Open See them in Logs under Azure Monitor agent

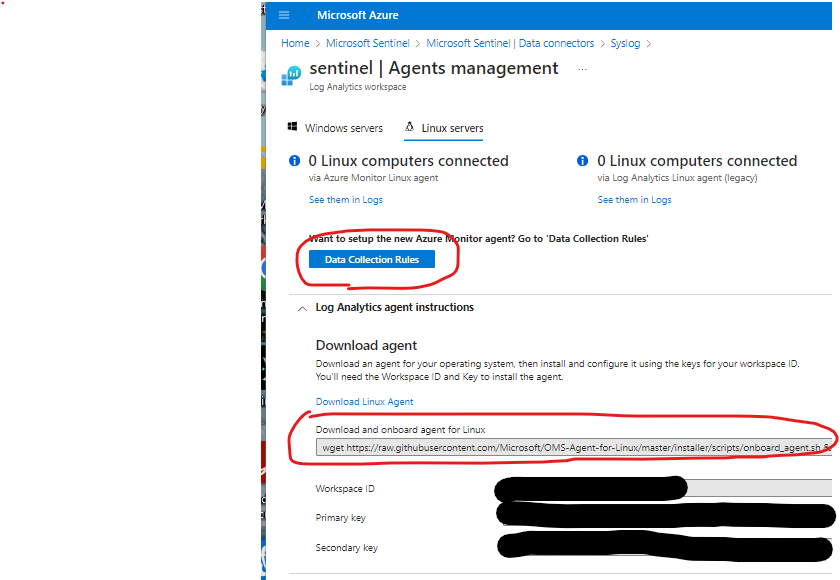point(346,200)
